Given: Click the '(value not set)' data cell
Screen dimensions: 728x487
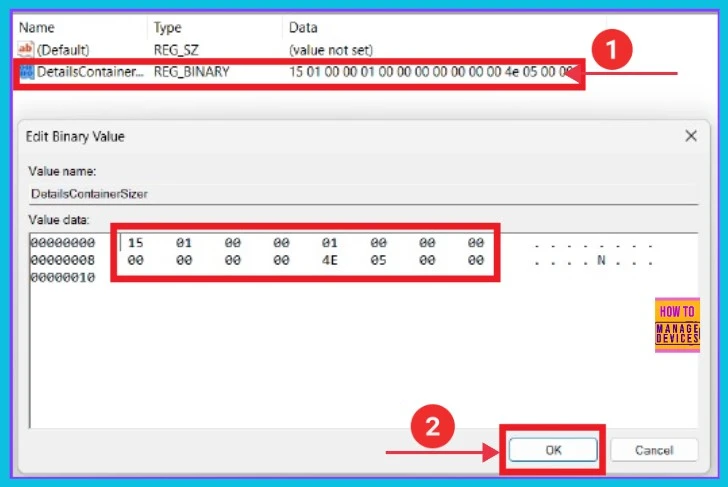Looking at the screenshot, I should point(331,50).
